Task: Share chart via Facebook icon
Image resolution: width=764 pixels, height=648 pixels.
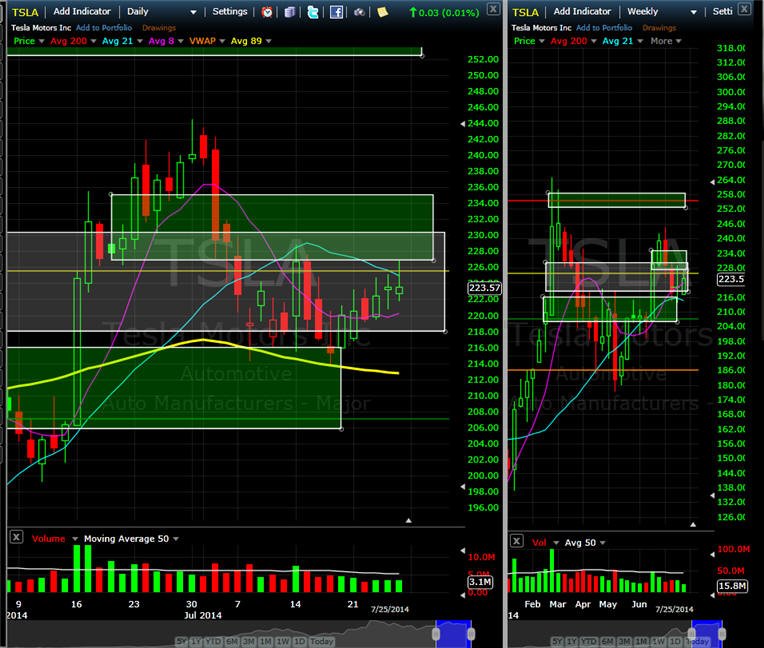Action: (336, 12)
